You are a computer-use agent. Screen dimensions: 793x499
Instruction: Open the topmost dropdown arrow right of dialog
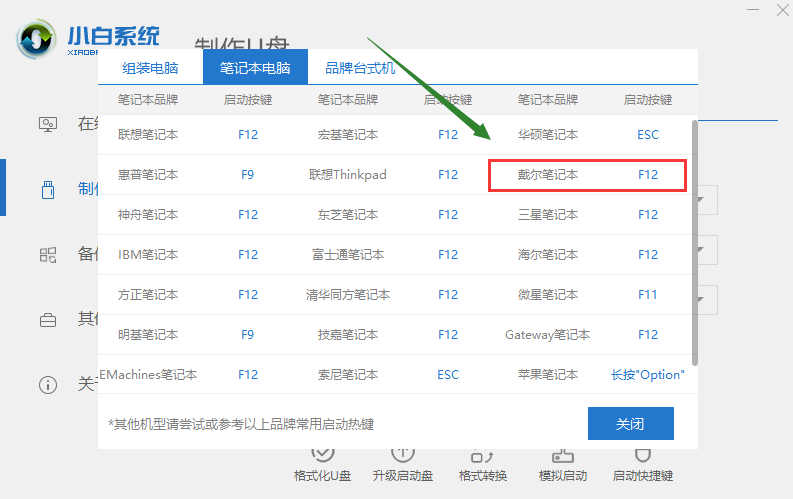click(706, 198)
